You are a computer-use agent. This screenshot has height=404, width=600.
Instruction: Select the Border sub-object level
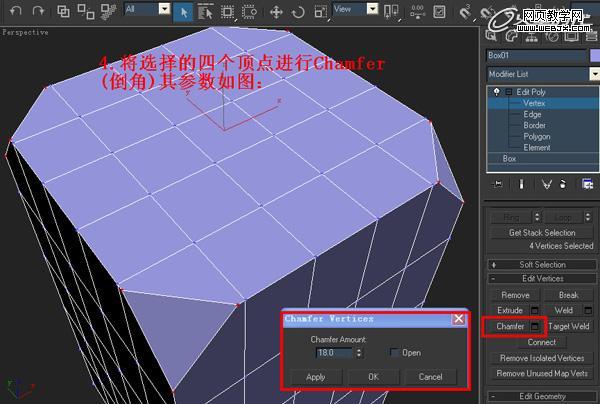[535, 125]
